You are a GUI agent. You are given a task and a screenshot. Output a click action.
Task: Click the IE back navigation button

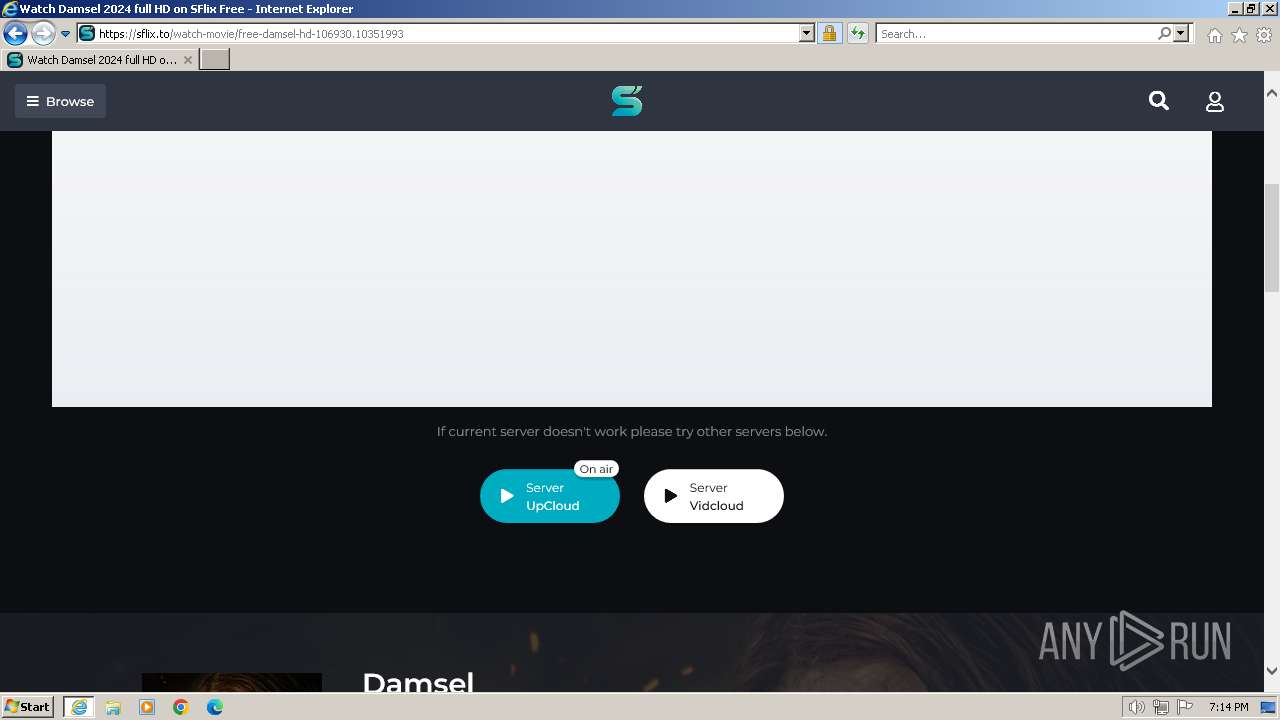15,33
